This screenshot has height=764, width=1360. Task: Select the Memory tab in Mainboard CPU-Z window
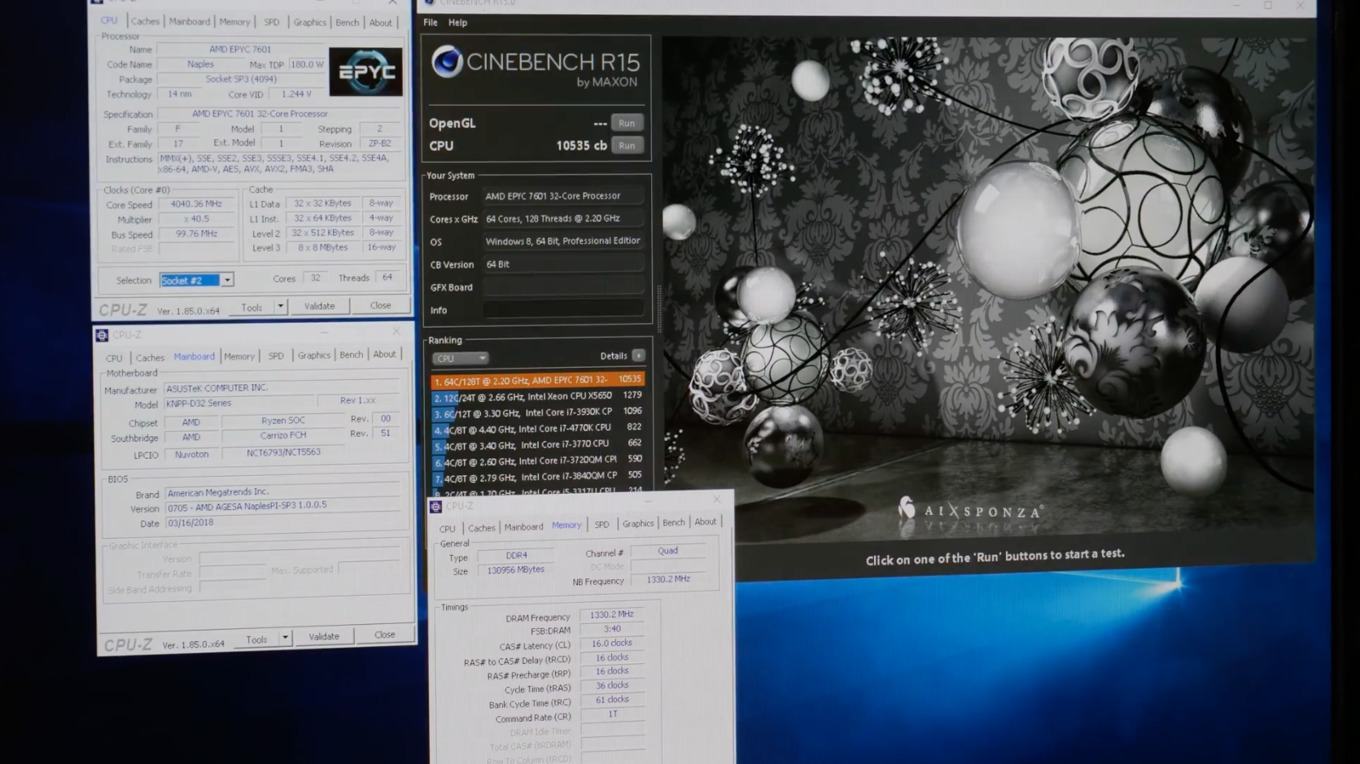click(239, 356)
